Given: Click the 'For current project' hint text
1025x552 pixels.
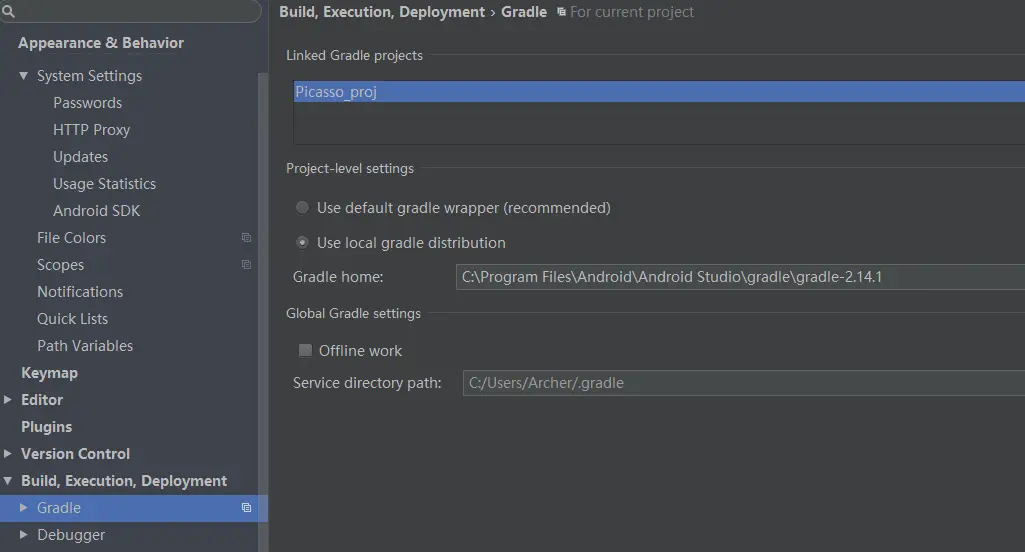Looking at the screenshot, I should pos(631,12).
